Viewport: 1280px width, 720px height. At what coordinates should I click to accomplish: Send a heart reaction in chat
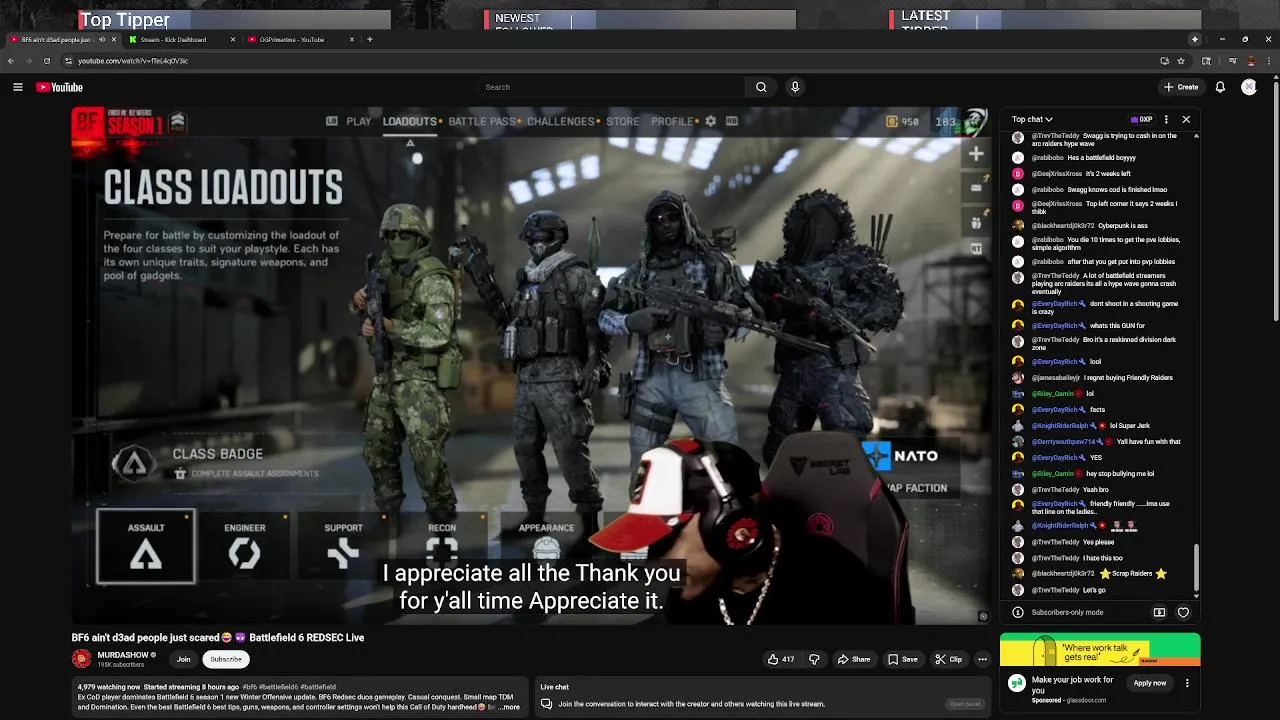pos(1183,612)
